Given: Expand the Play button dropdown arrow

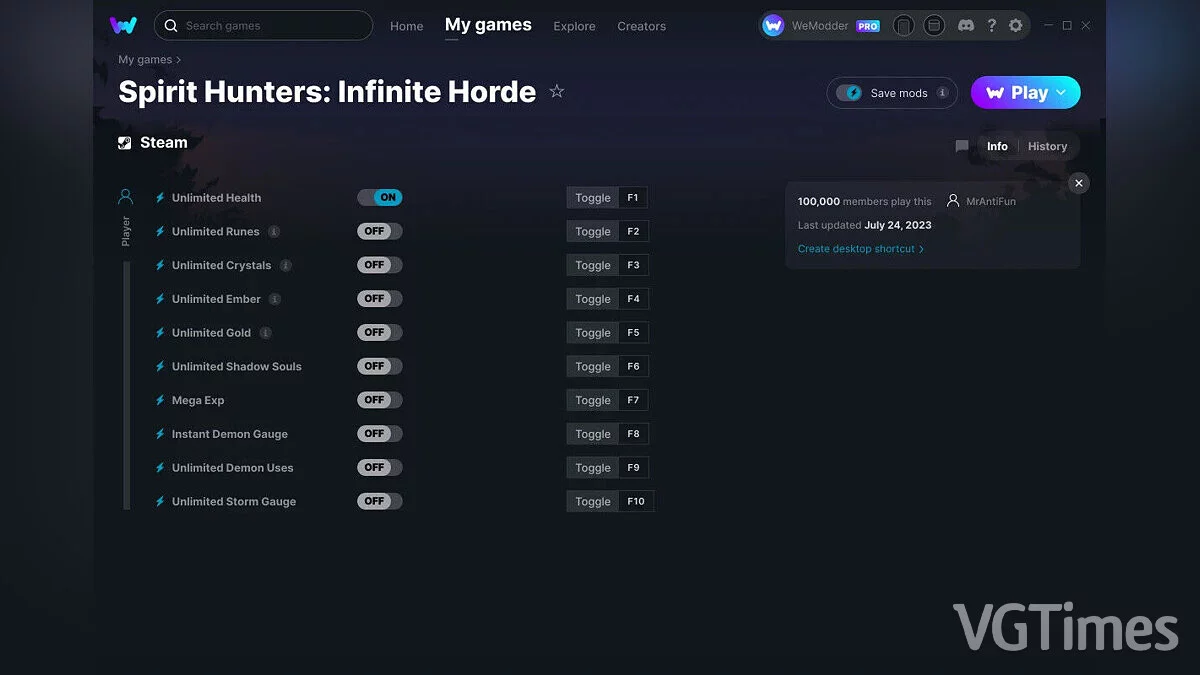Looking at the screenshot, I should 1062,92.
